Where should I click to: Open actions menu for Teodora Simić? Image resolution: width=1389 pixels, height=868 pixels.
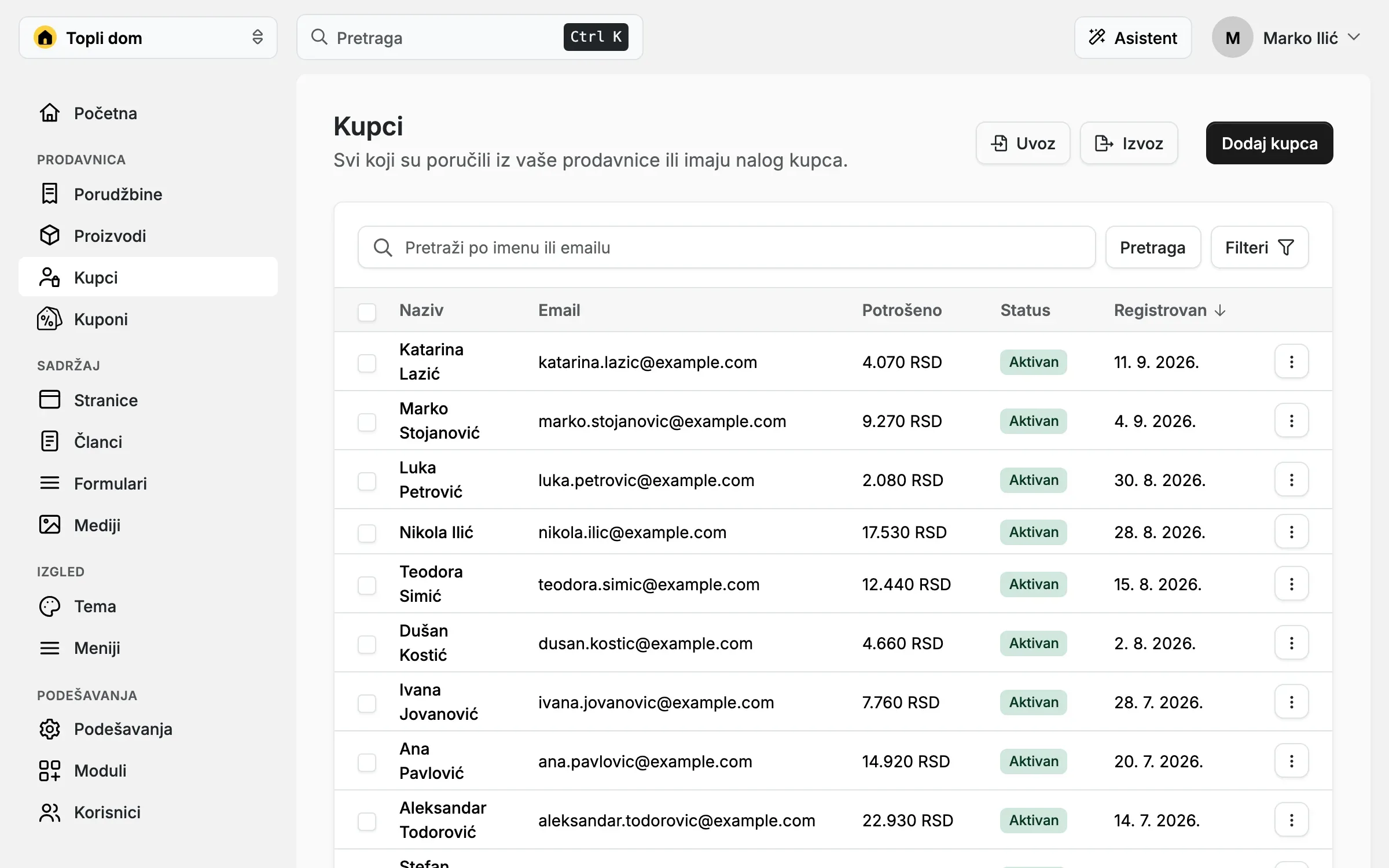coord(1291,584)
